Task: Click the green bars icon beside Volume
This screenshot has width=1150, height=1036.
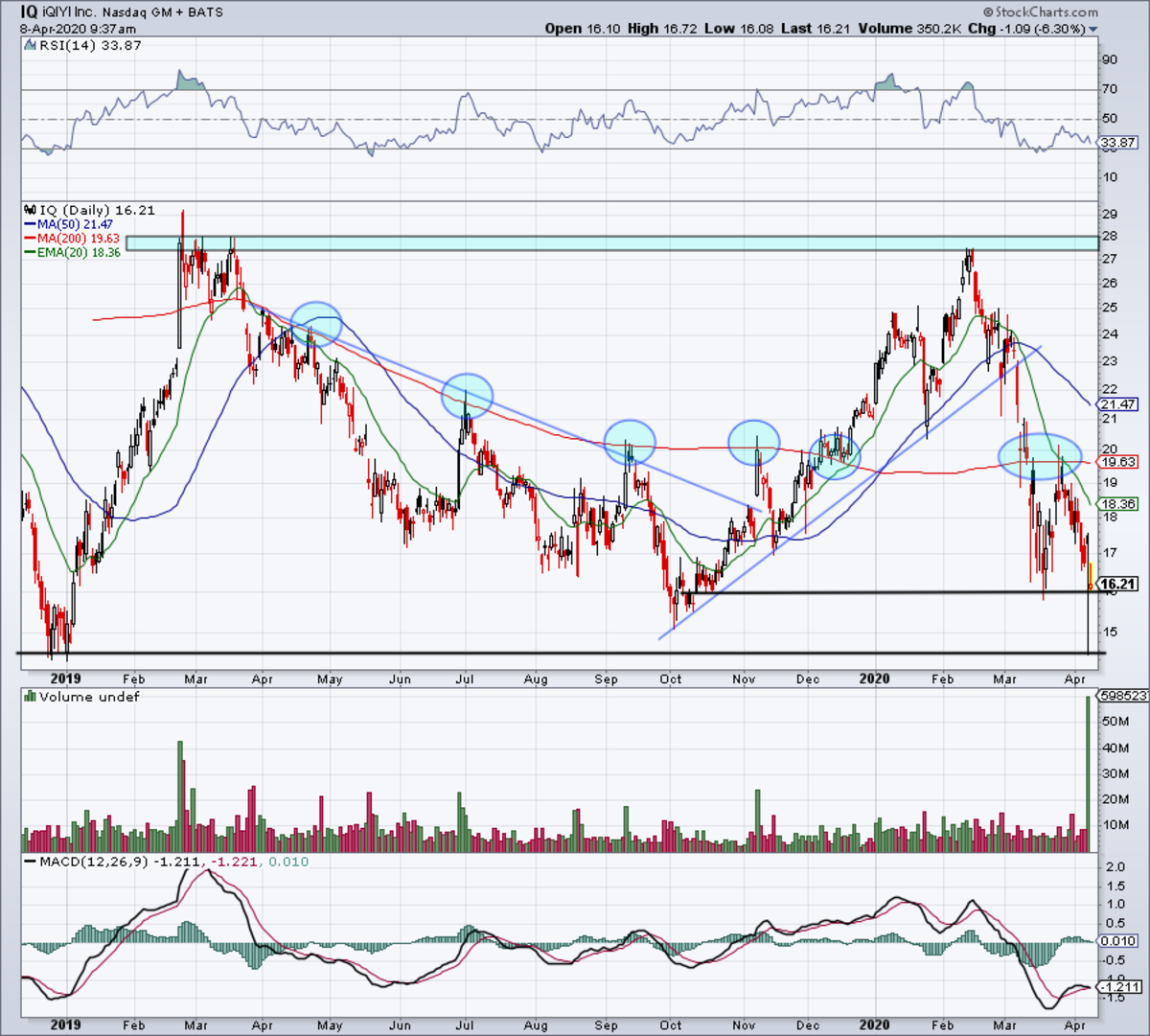Action: [29, 697]
